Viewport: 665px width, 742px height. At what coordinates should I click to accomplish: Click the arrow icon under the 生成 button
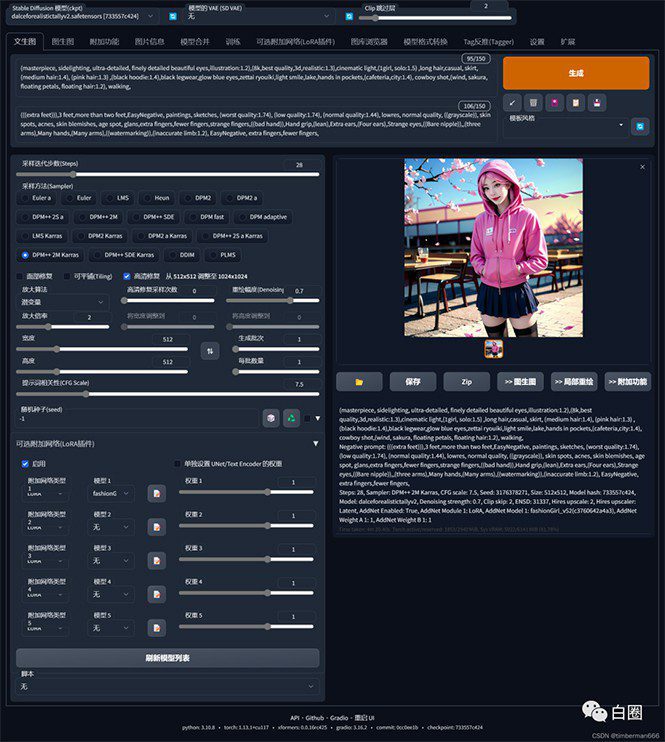(512, 102)
